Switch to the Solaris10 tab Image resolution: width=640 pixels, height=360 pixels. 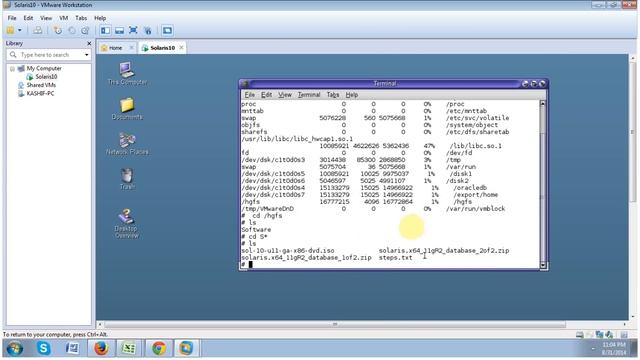coord(162,48)
